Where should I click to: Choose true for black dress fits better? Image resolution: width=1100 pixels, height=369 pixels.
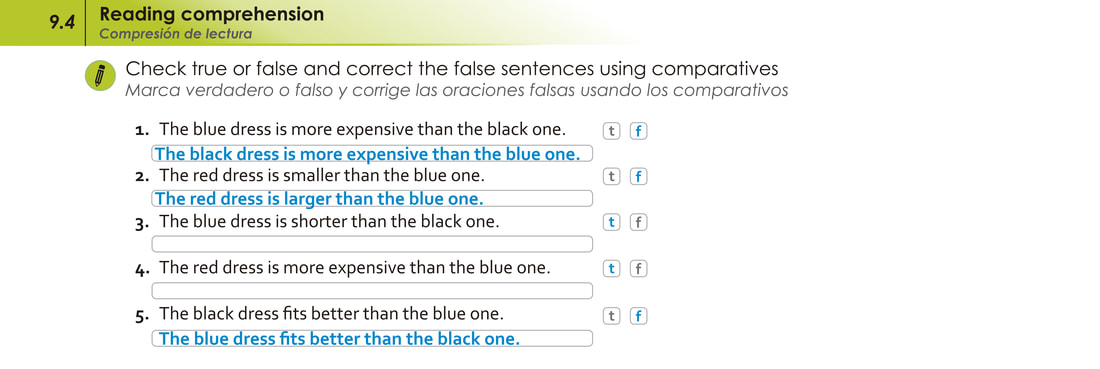click(x=612, y=316)
